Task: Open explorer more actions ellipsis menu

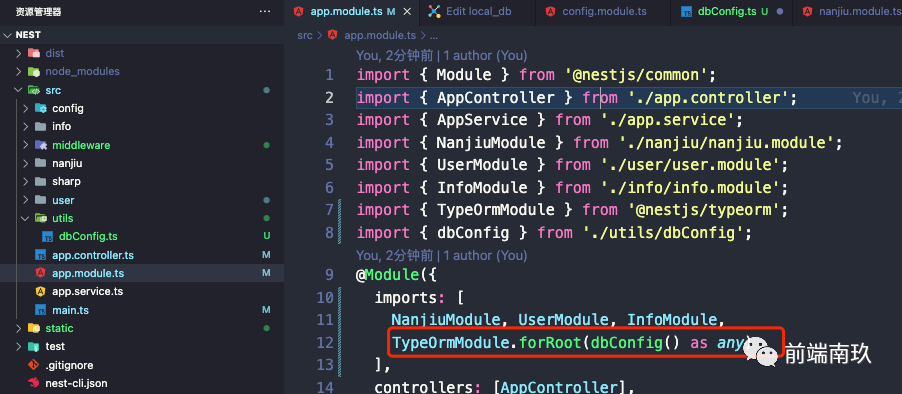Action: coord(264,12)
